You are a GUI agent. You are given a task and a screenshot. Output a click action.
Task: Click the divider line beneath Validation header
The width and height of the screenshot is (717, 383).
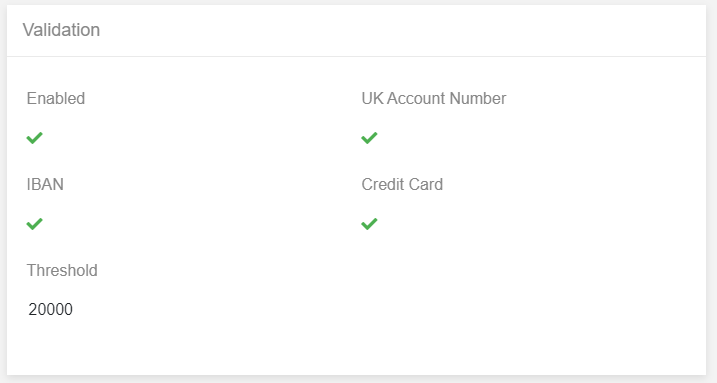click(356, 57)
